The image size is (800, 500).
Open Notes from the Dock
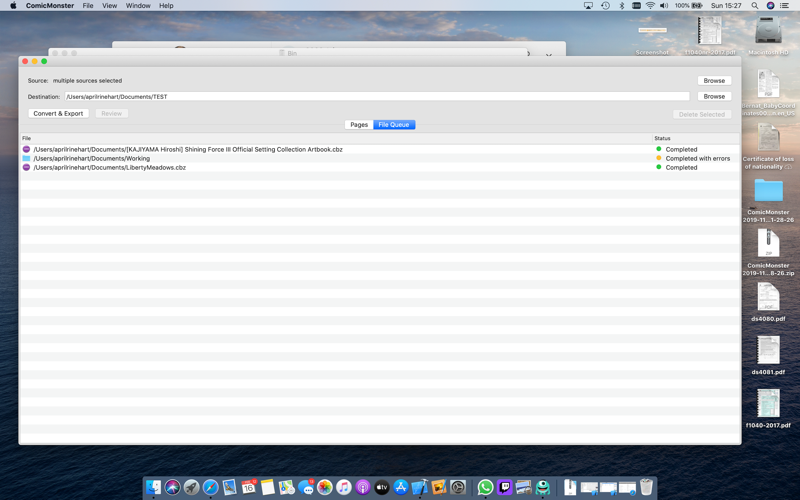[267, 487]
